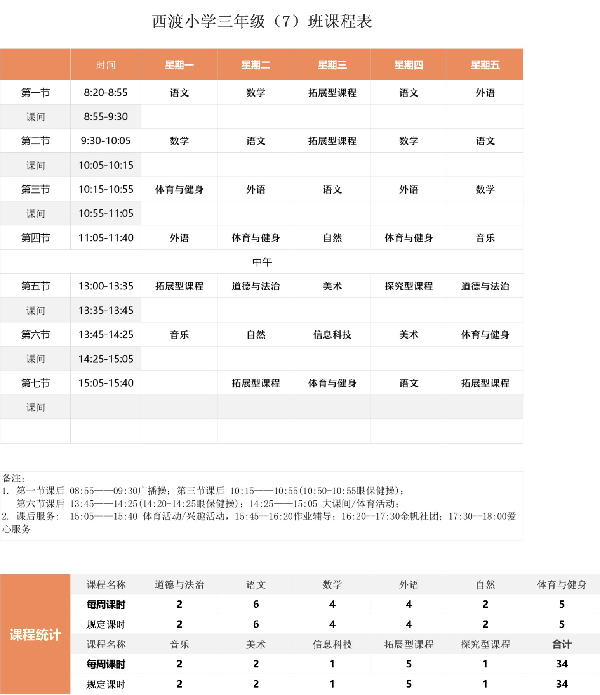
Task: Select the time cell 13:35-13:45
Action: (106, 310)
